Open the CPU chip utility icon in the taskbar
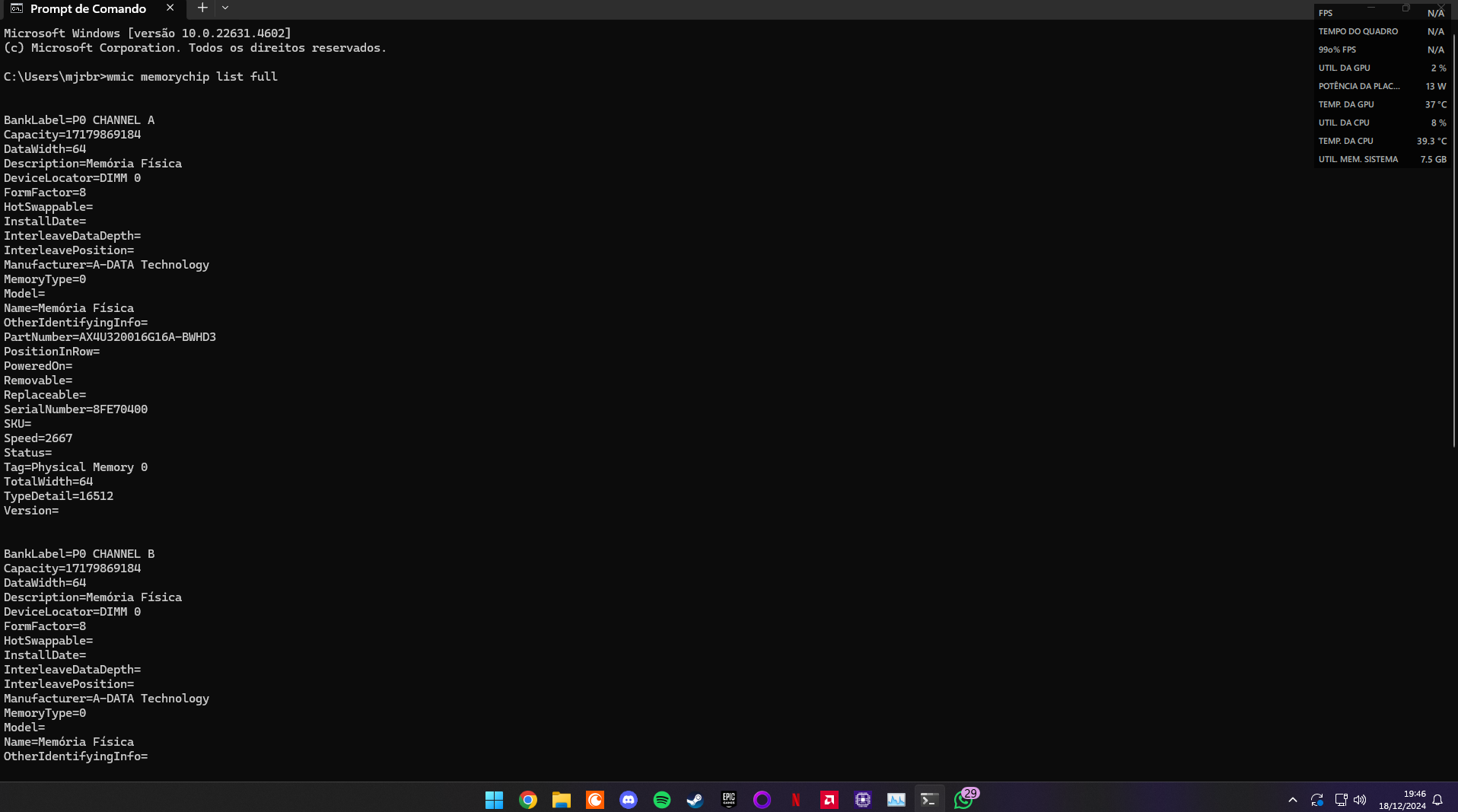 862,800
